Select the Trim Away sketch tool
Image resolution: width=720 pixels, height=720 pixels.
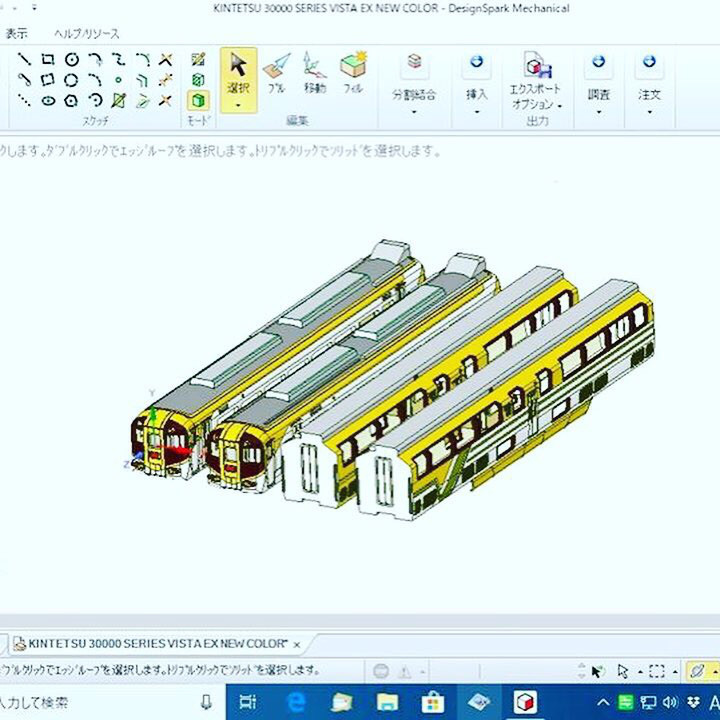[x=165, y=59]
